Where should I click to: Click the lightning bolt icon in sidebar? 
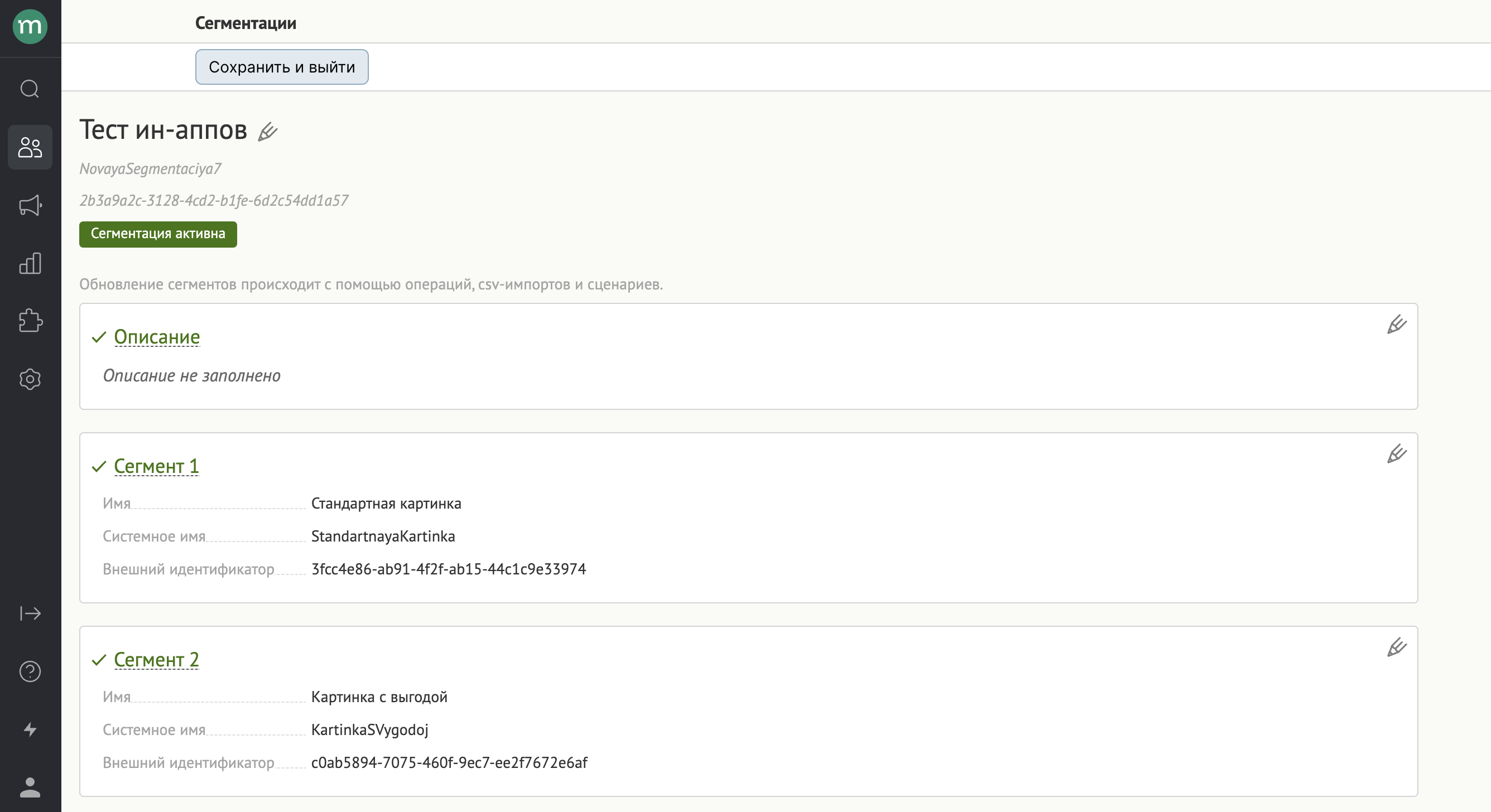click(x=30, y=729)
